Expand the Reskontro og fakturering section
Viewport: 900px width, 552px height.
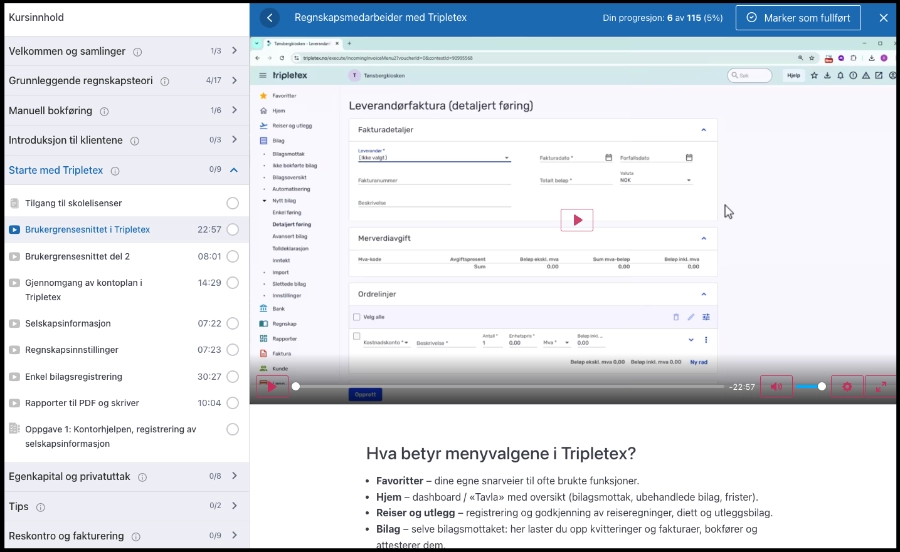234,536
